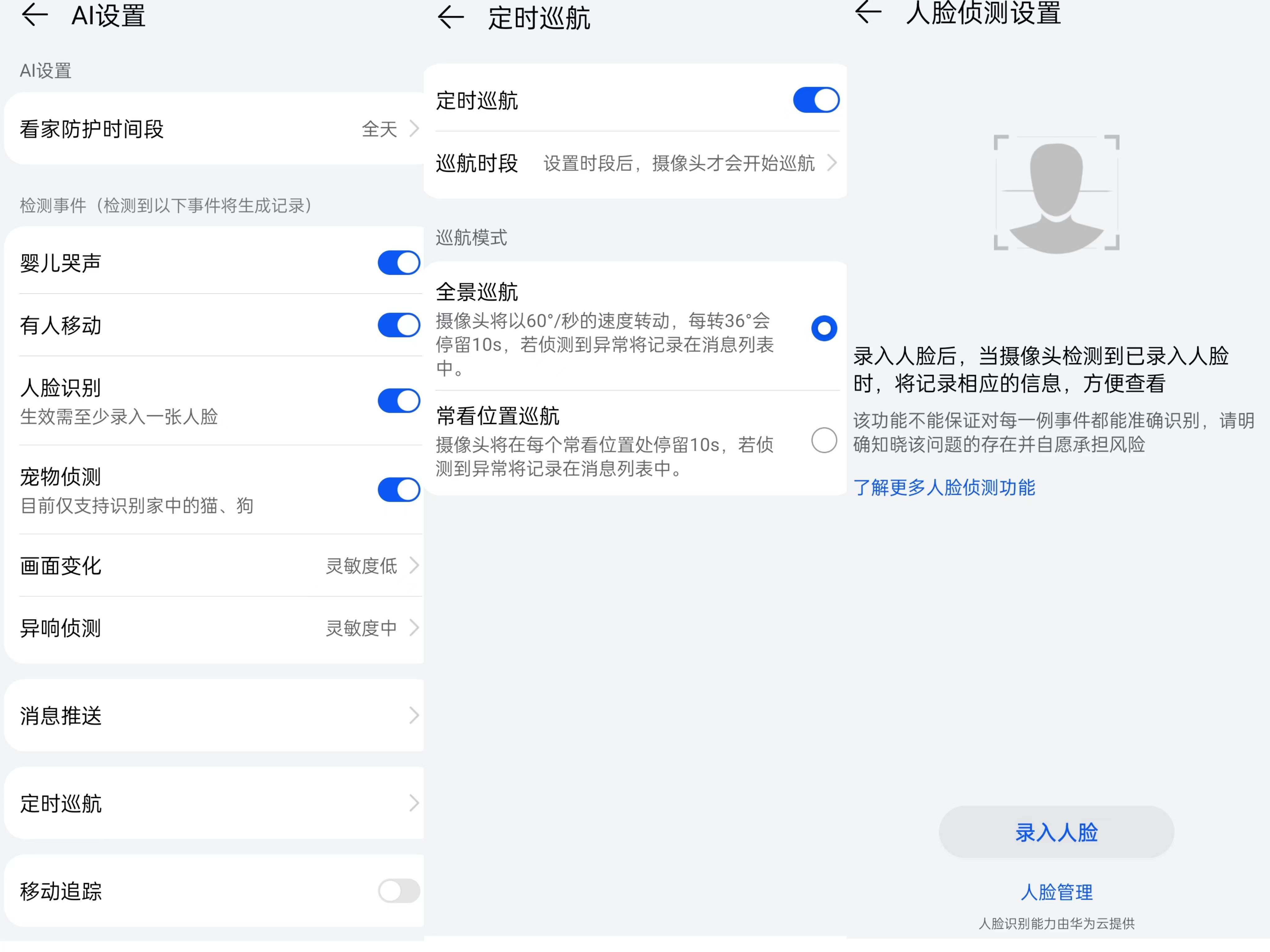Click the 有人移动 label
This screenshot has height=952, width=1270.
click(x=61, y=325)
